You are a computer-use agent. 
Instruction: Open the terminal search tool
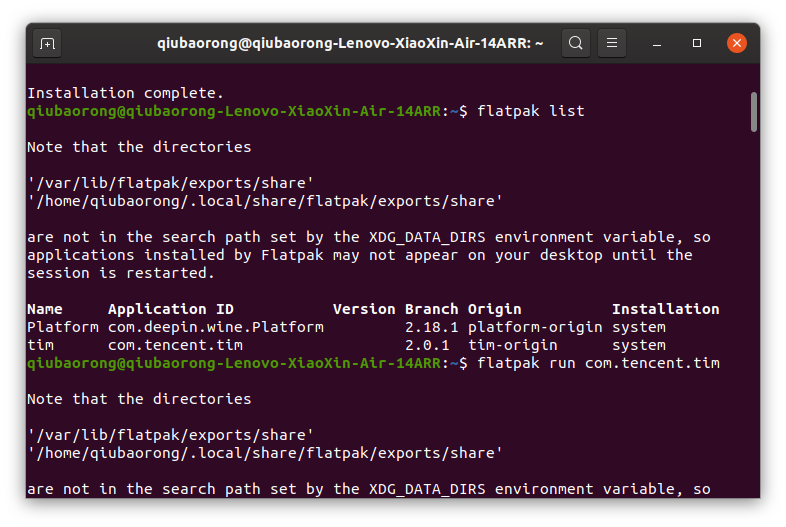pyautogui.click(x=575, y=43)
